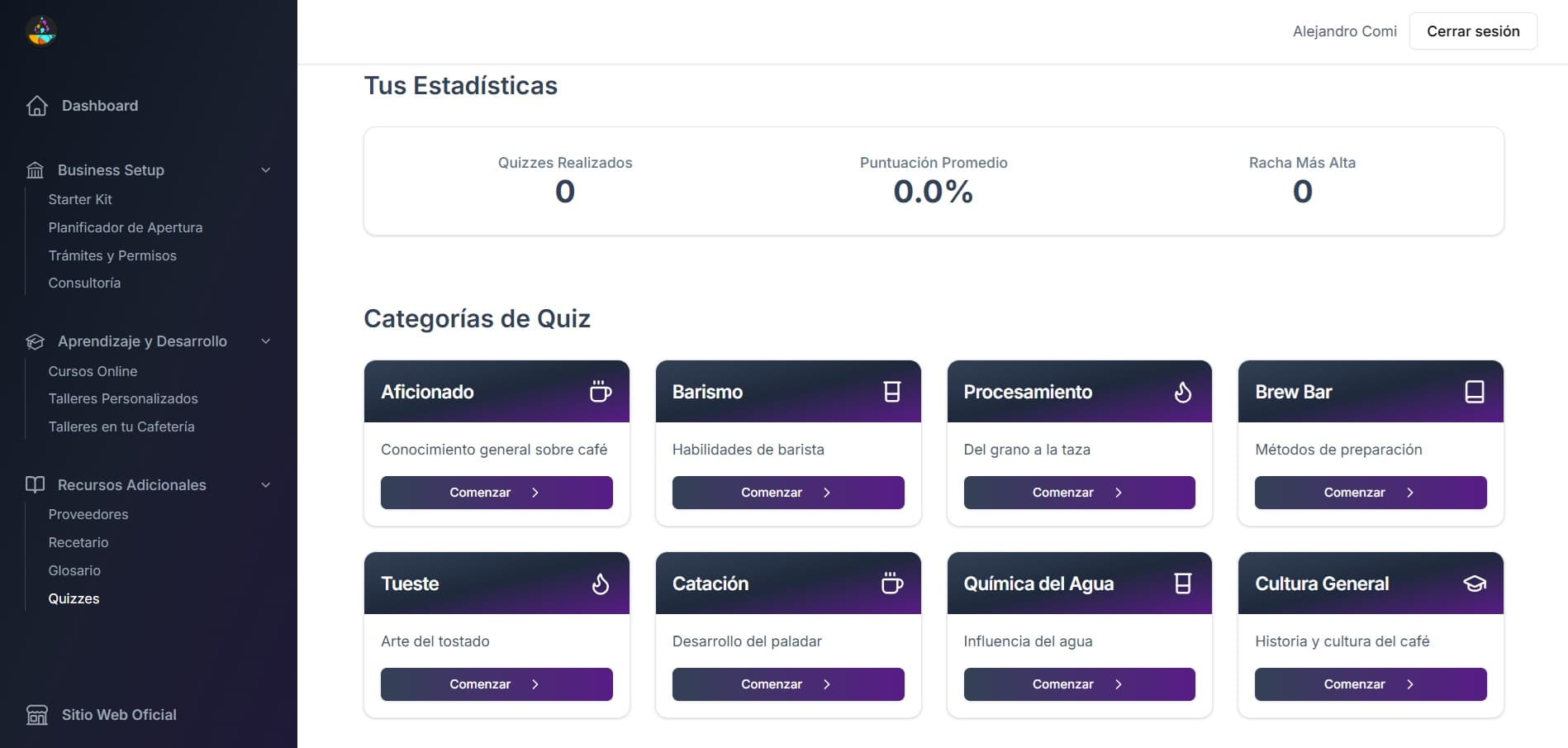This screenshot has width=1568, height=748.
Task: Click the app logo in sidebar
Action: click(41, 31)
